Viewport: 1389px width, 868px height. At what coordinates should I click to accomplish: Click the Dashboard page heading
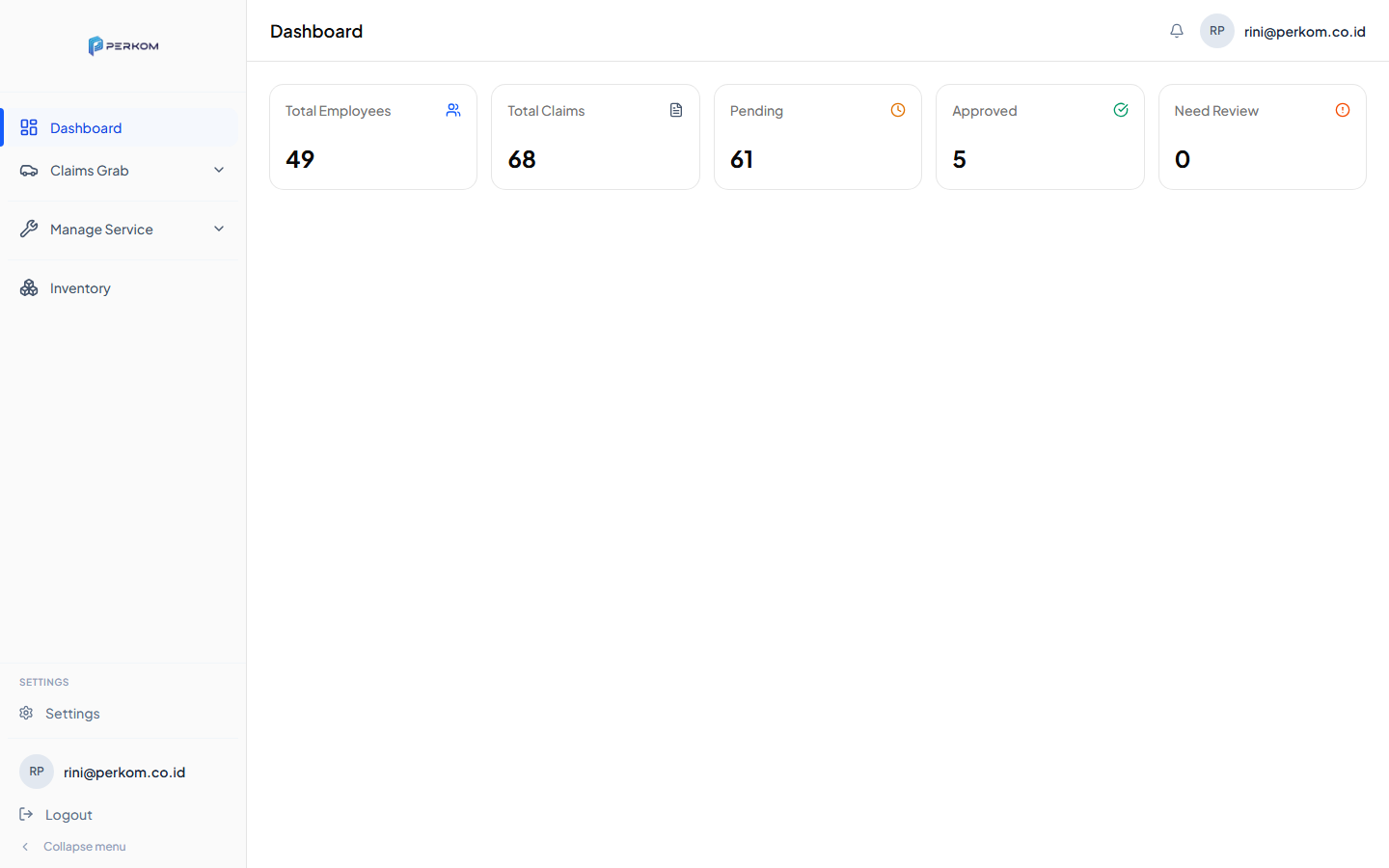316,31
